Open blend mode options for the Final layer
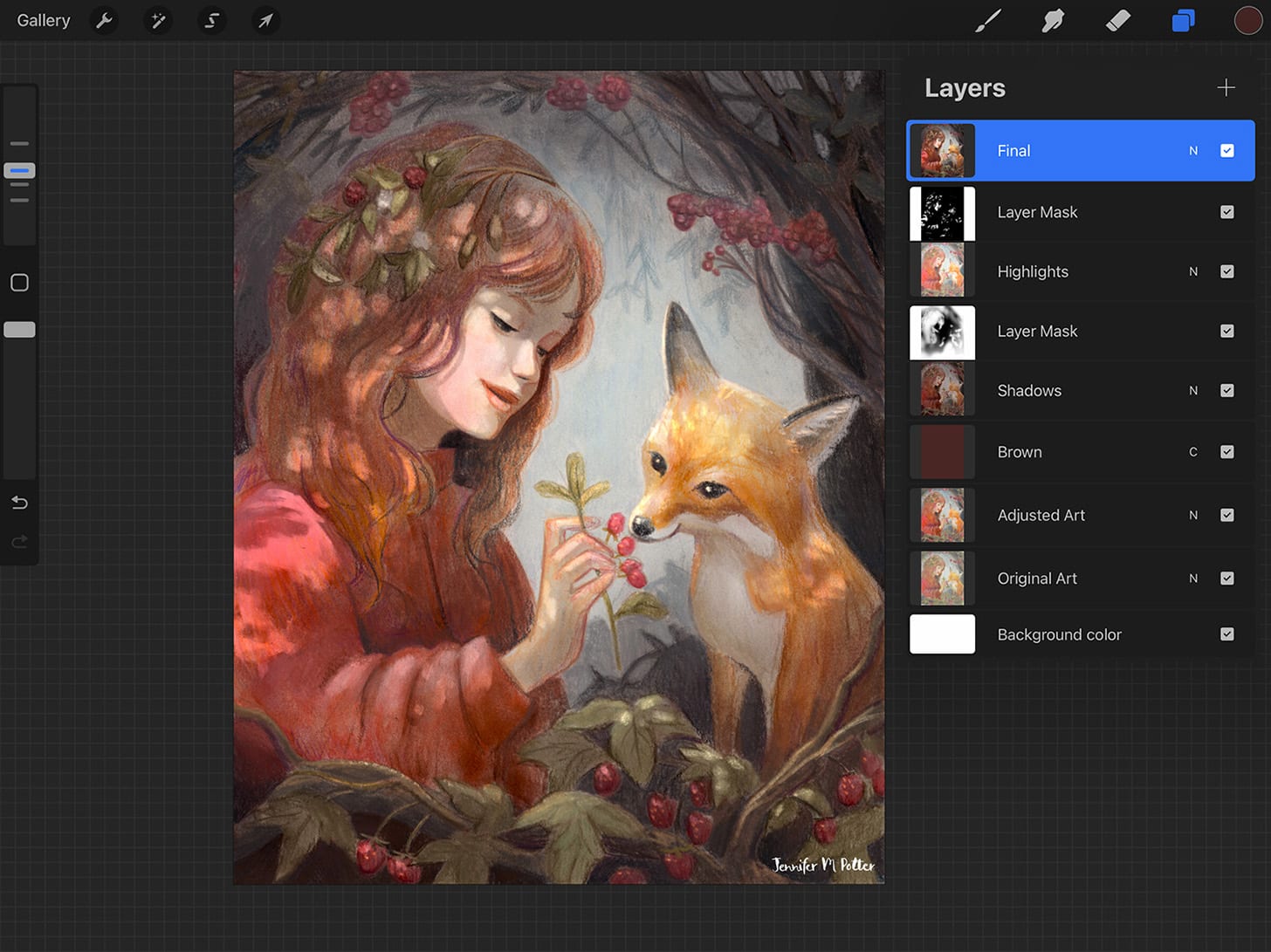The height and width of the screenshot is (952, 1271). (1193, 150)
